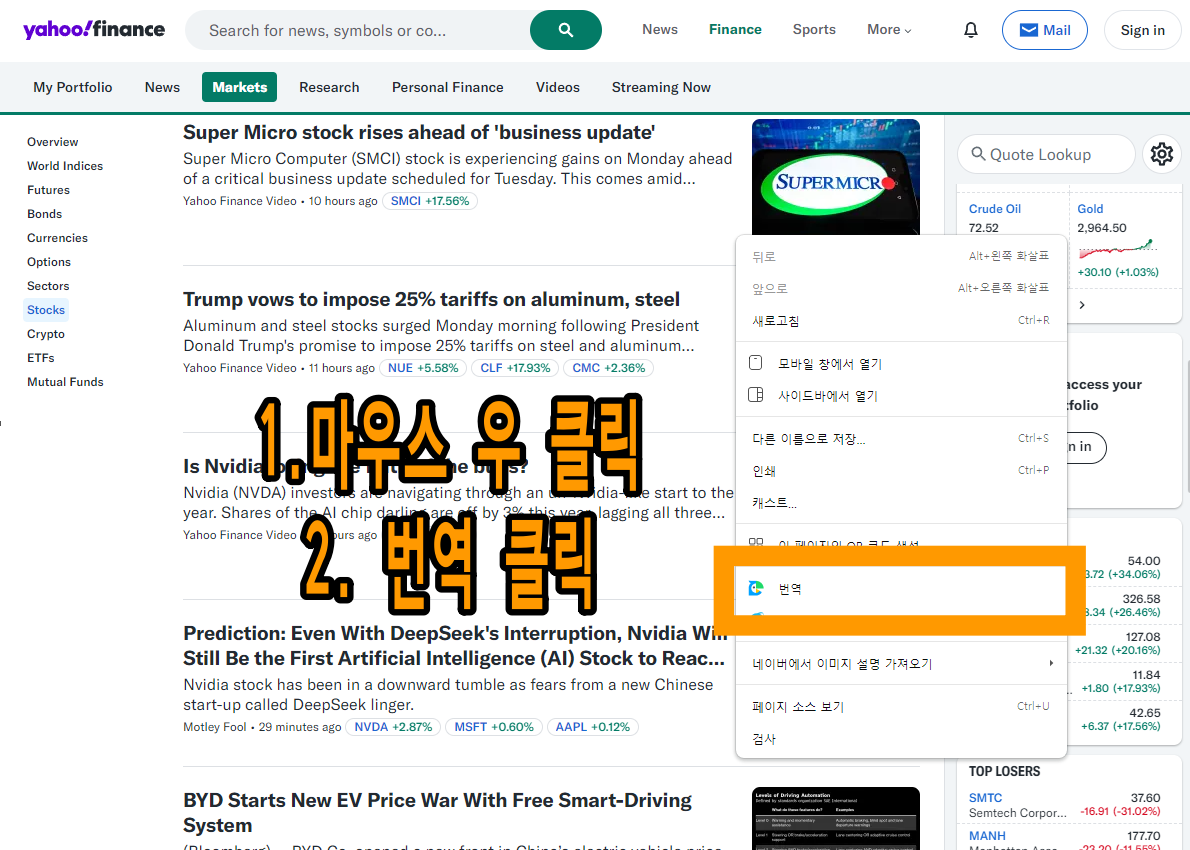Choose 인쇄 in context menu

tap(901, 471)
